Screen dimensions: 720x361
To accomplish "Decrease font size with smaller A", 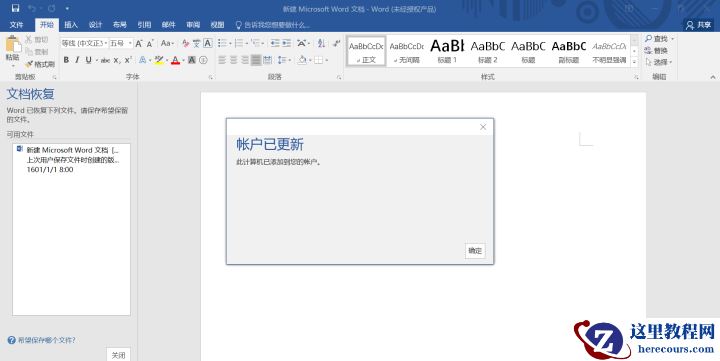I will coord(150,43).
